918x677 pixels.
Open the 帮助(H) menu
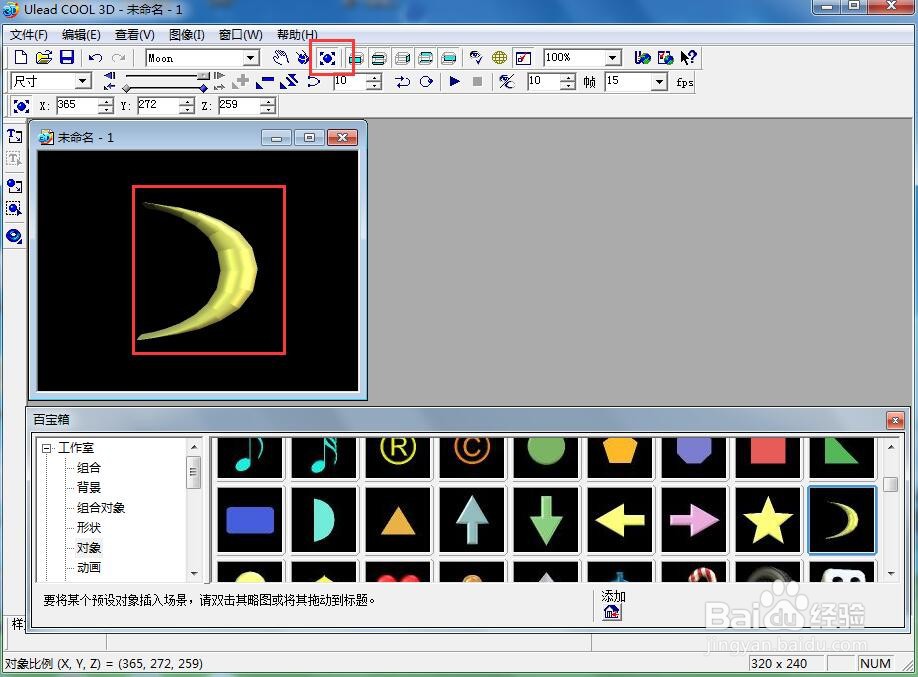tap(297, 35)
